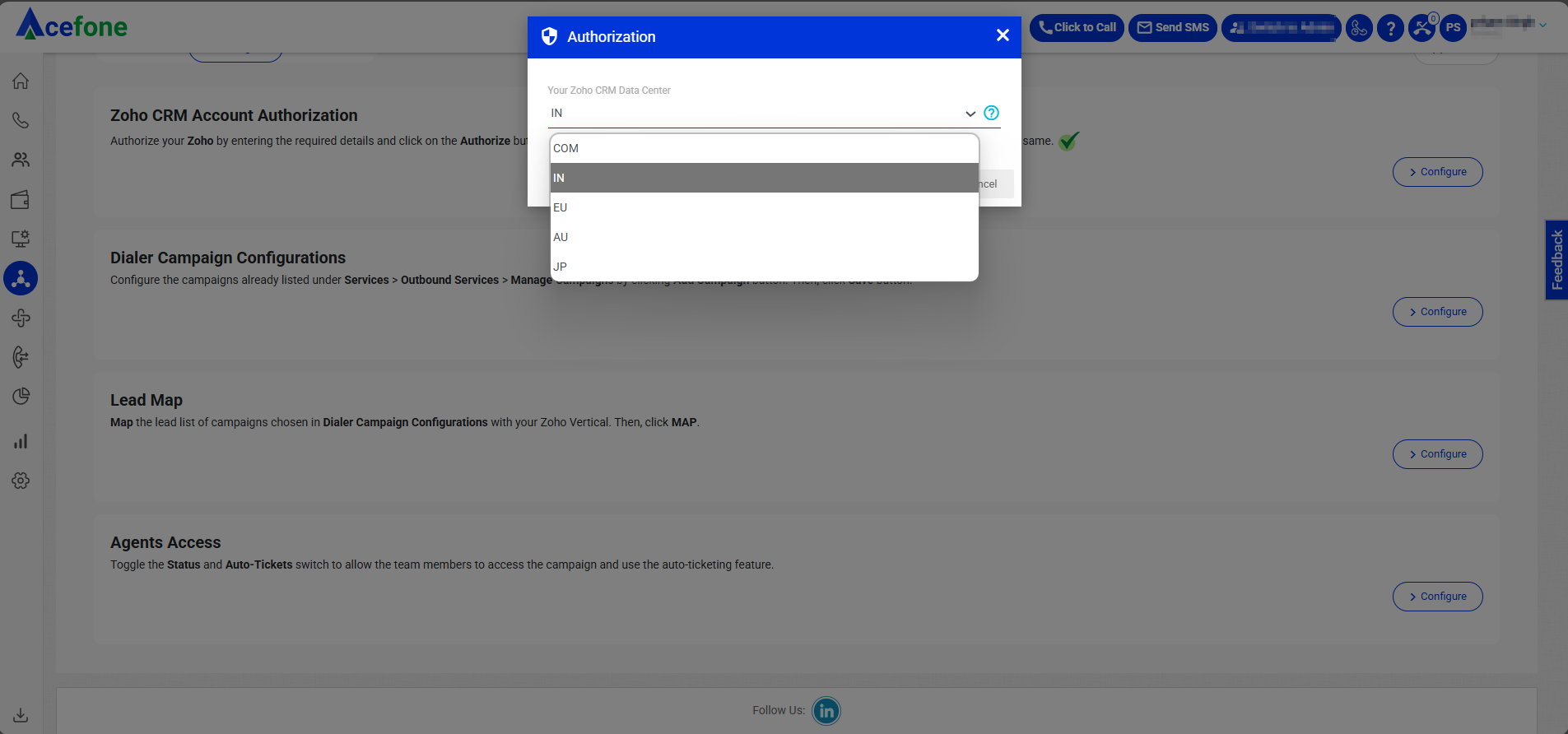Close the Authorization dialog

(1003, 35)
